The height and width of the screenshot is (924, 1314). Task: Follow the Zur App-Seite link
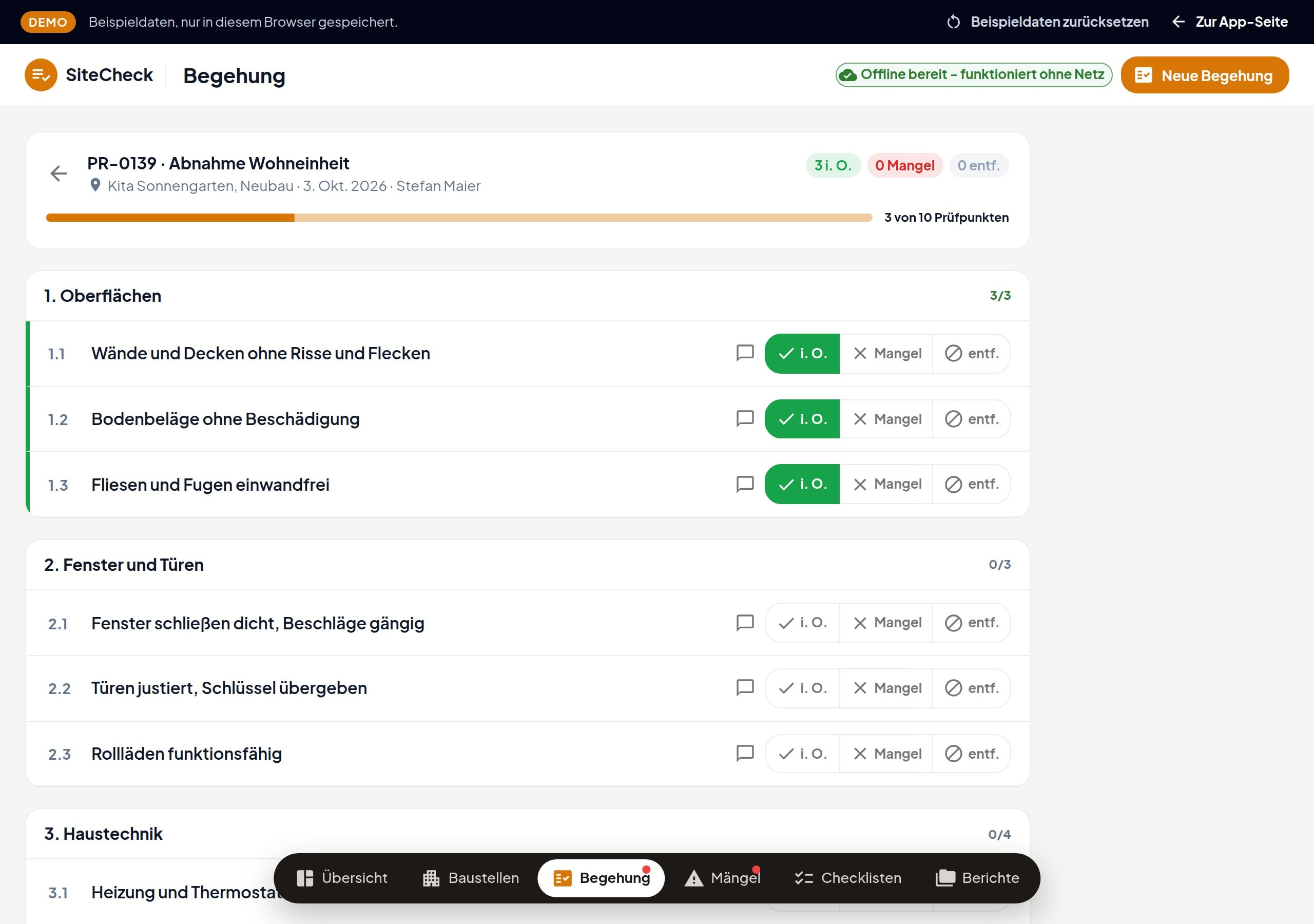[1229, 22]
